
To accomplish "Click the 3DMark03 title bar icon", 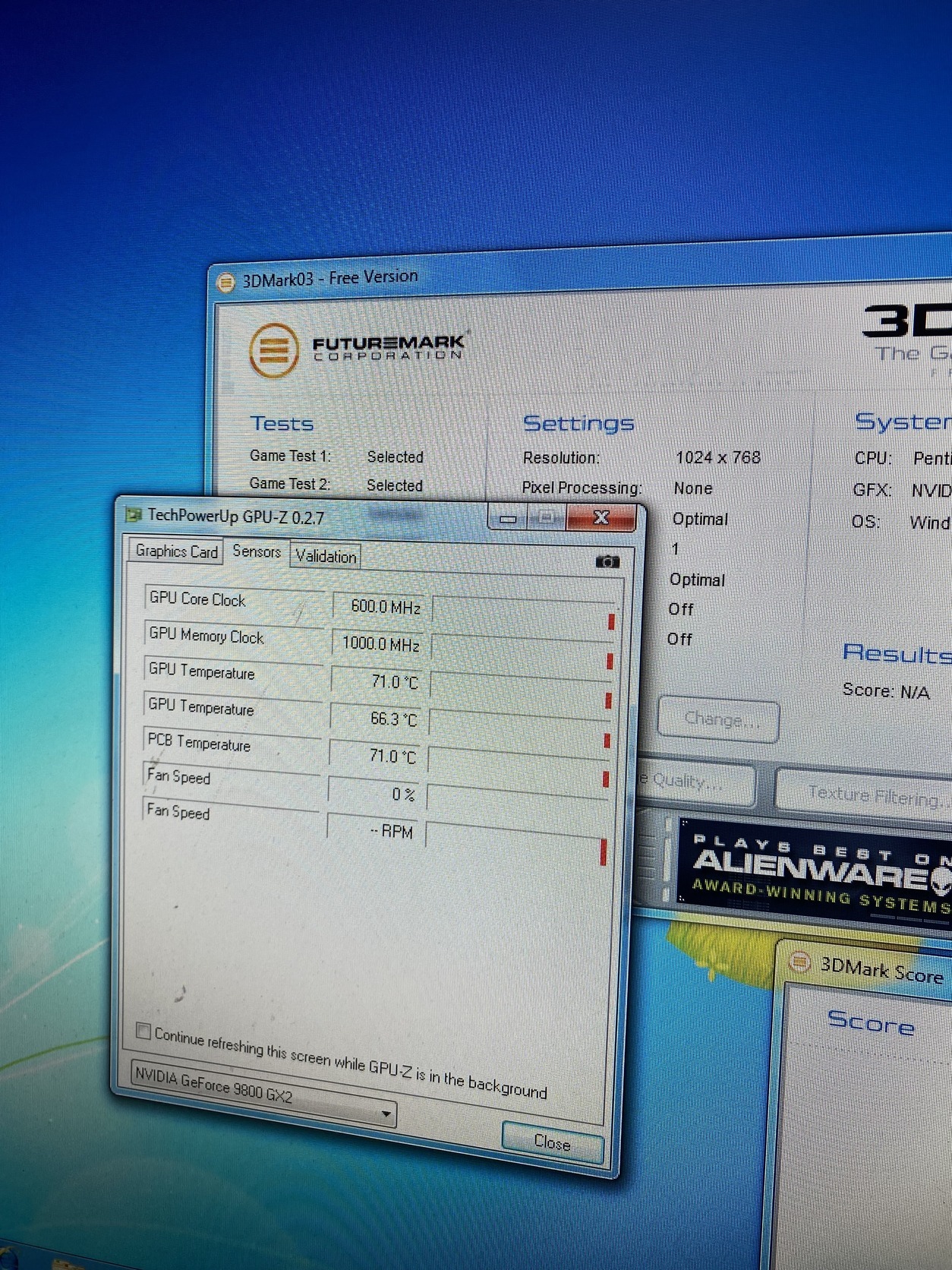I will [226, 283].
